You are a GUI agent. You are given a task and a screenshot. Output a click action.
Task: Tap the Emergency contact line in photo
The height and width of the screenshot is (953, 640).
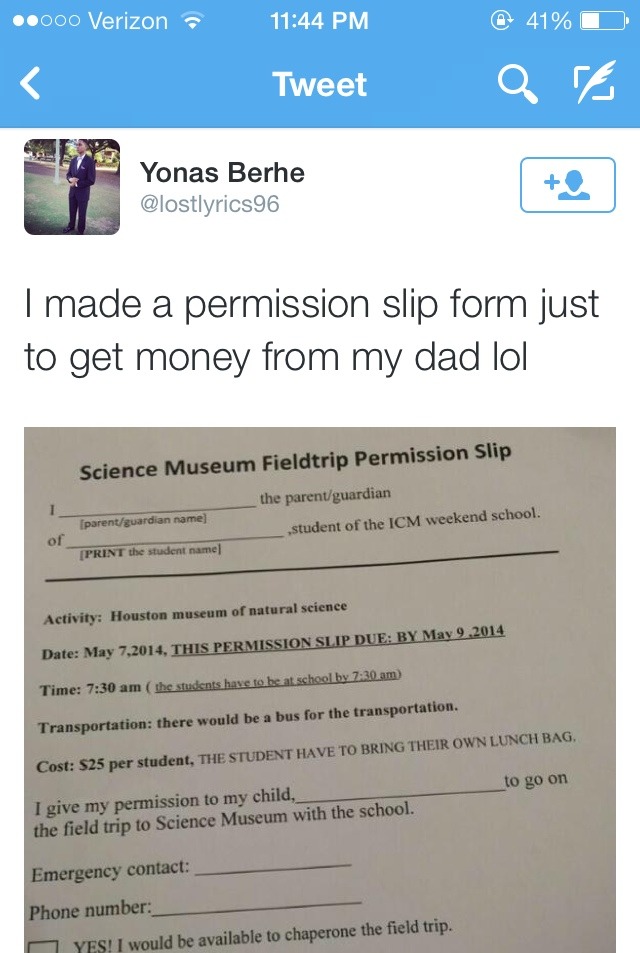click(x=191, y=870)
